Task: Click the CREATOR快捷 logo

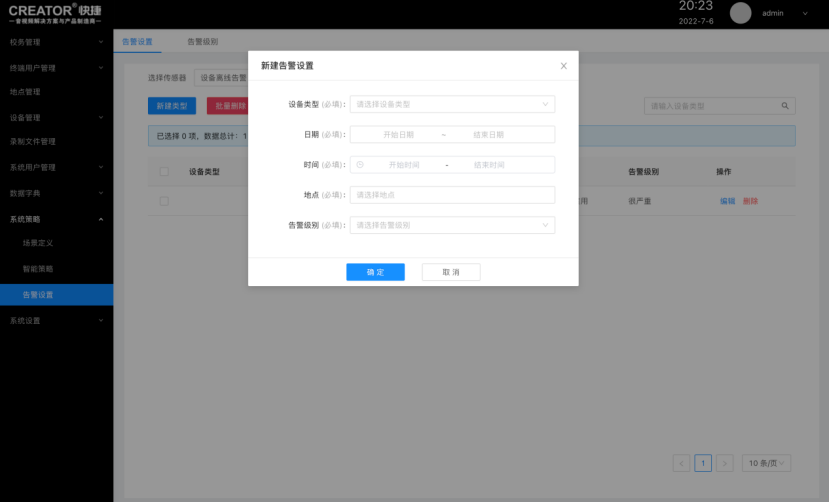Action: (55, 13)
